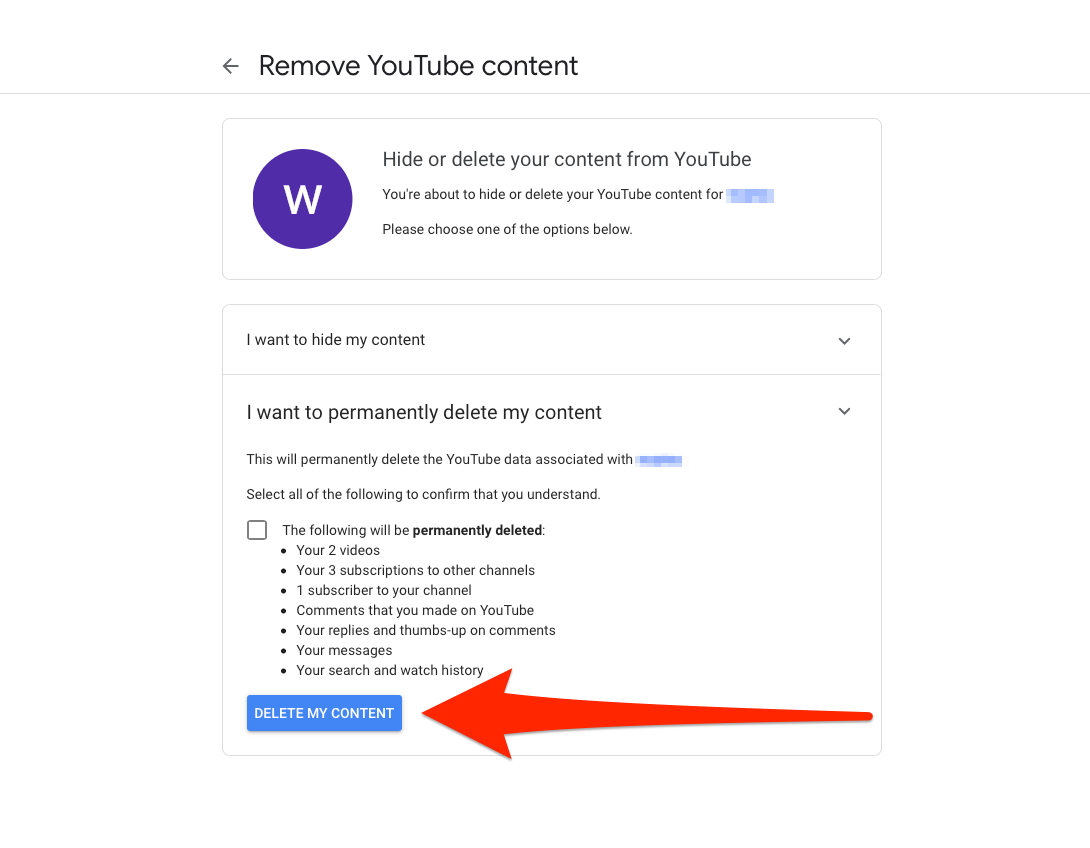
Task: Click 'Your 3 subscriptions to other channels' item
Action: point(416,571)
